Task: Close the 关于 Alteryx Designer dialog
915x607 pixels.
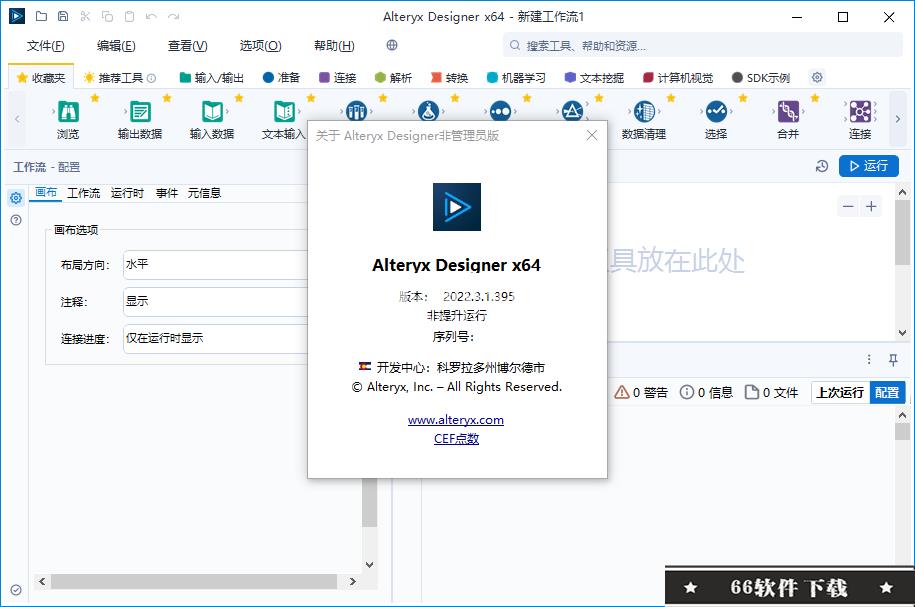Action: pos(592,135)
